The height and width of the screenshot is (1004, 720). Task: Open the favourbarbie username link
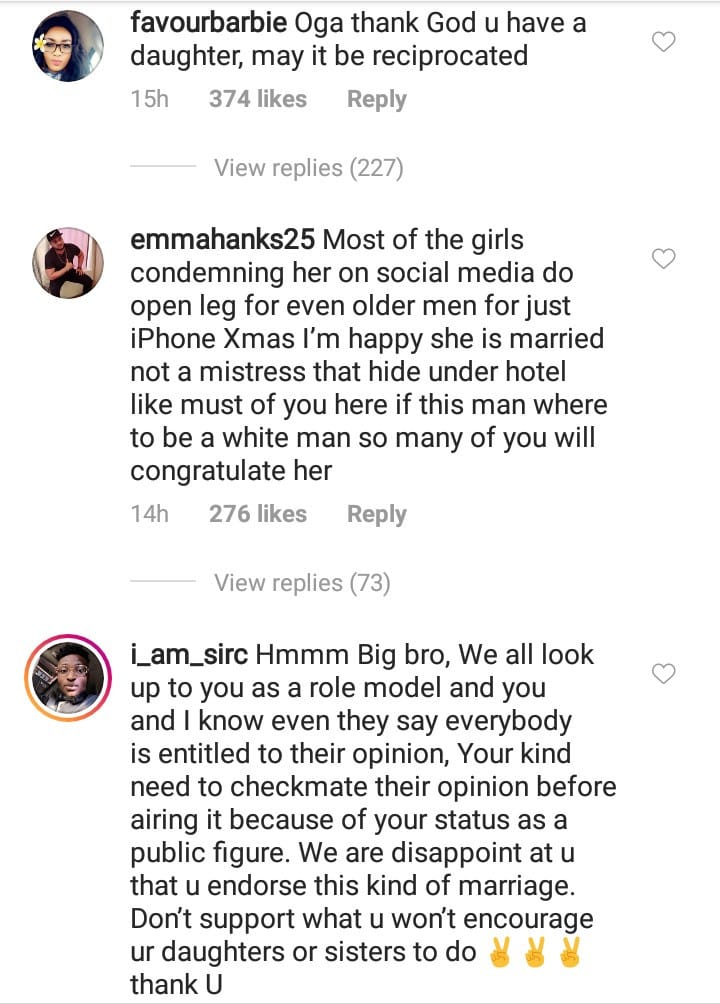pyautogui.click(x=207, y=23)
